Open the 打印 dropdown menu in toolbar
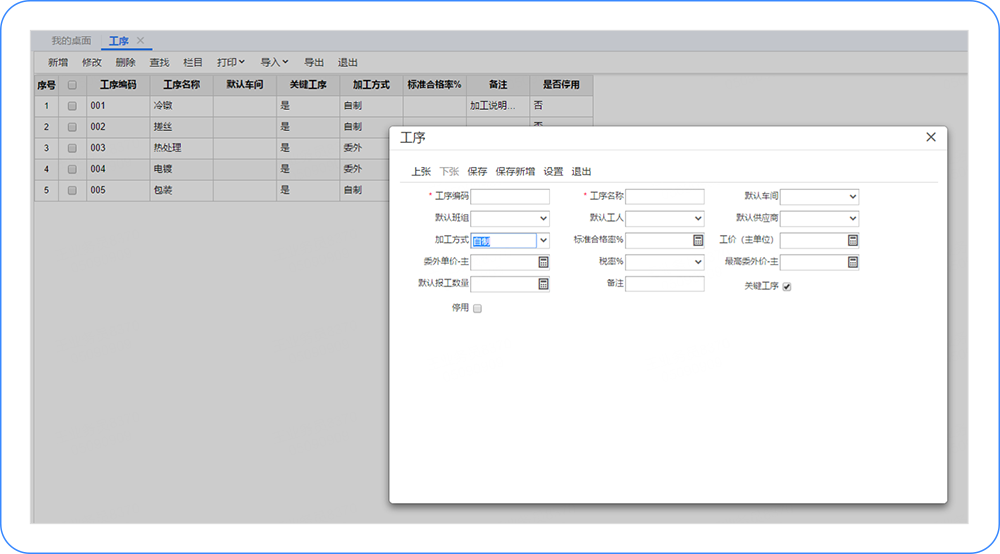 coord(231,63)
